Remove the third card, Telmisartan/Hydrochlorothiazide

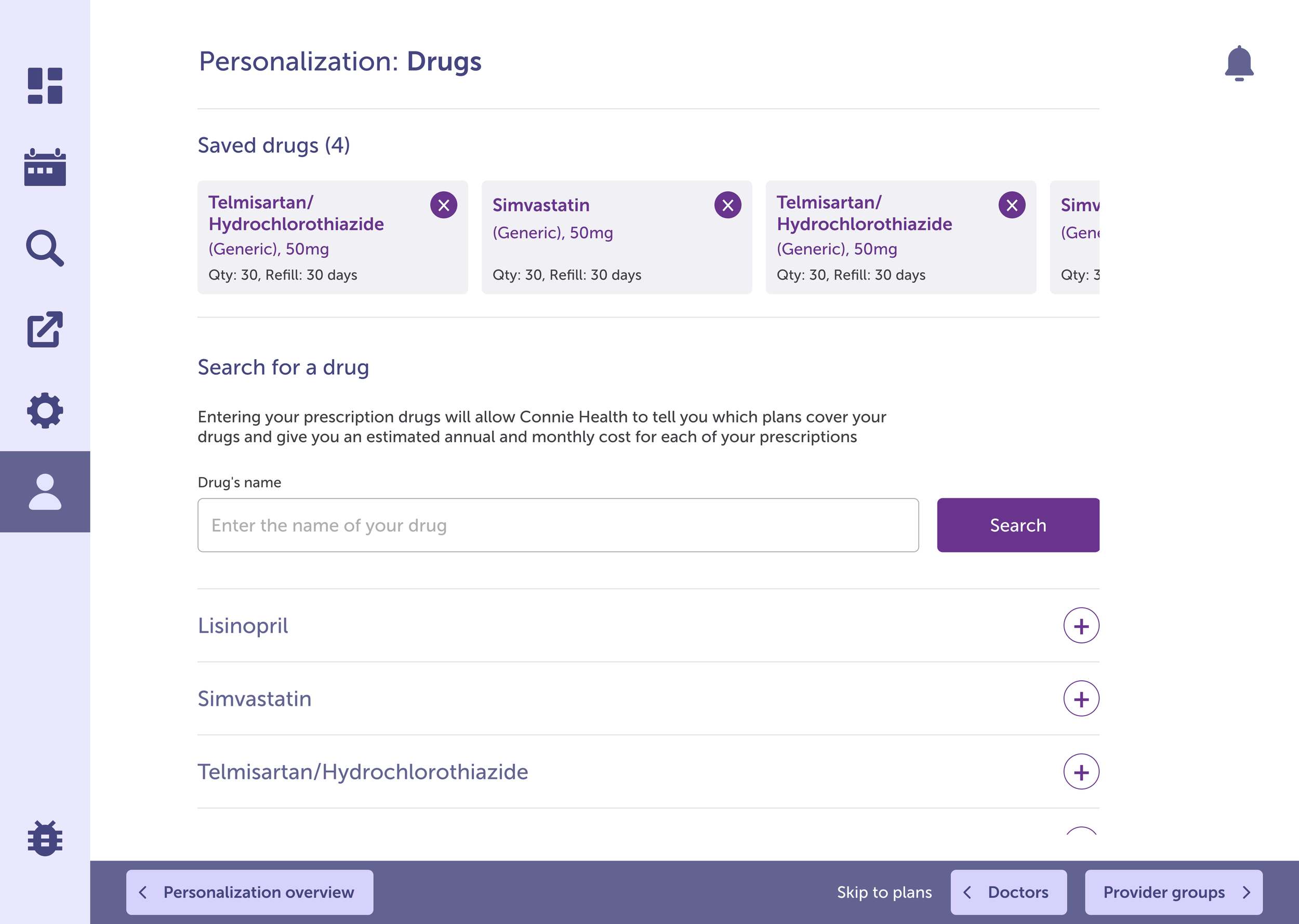(x=1012, y=205)
